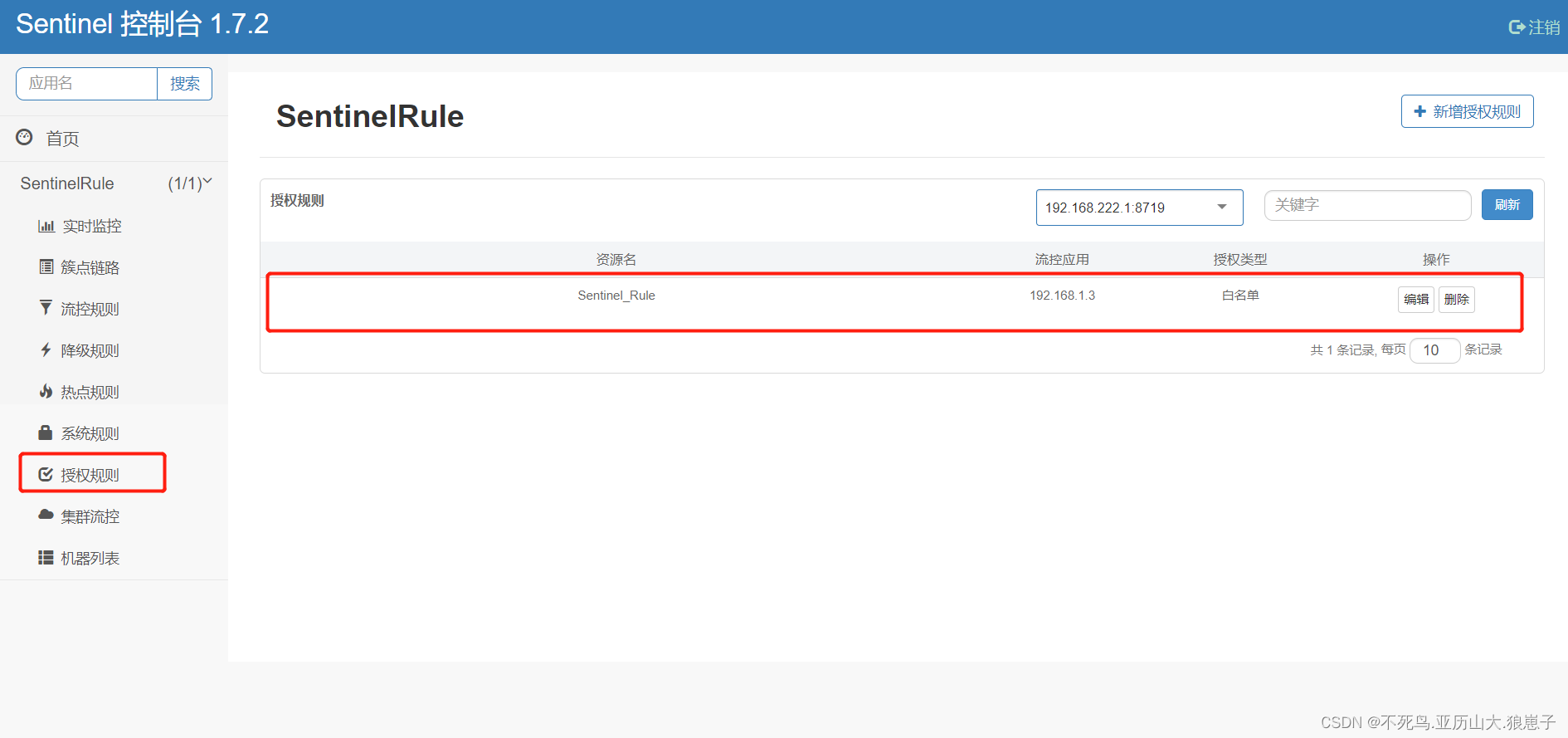
Task: Select 授权规则 in the sidebar
Action: (x=90, y=475)
